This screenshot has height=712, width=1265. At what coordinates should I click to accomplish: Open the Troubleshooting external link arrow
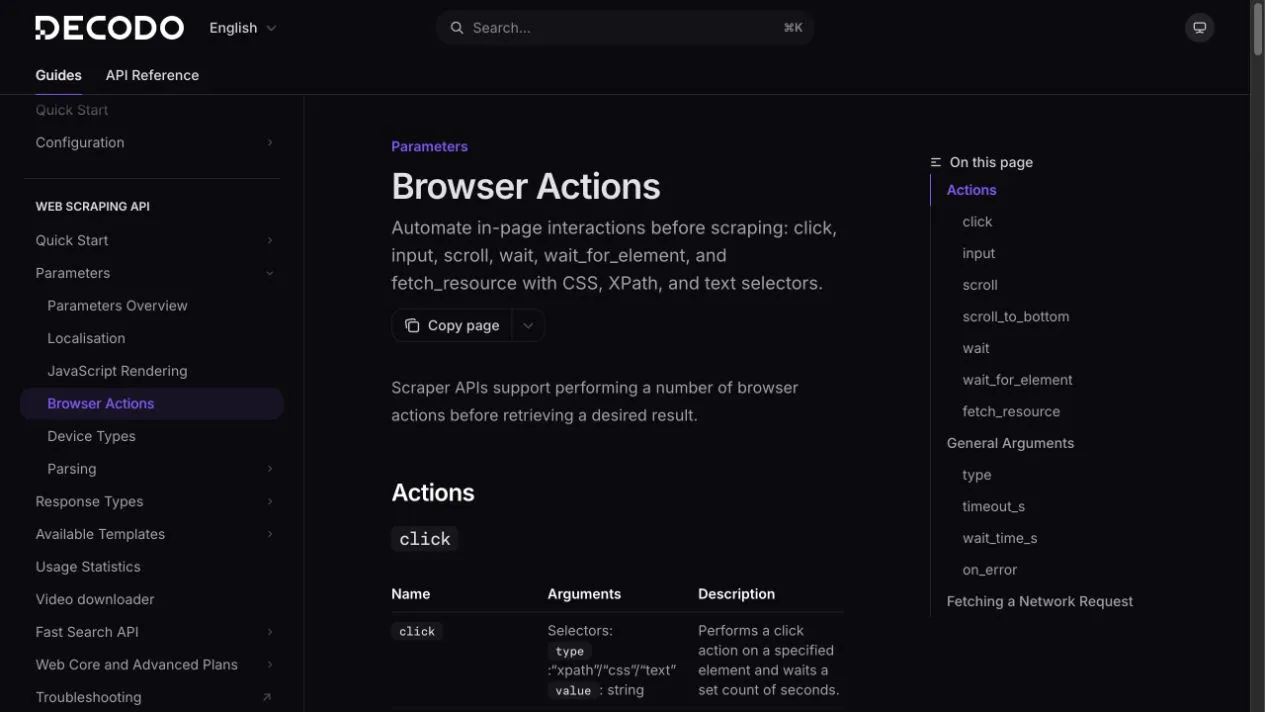[267, 697]
